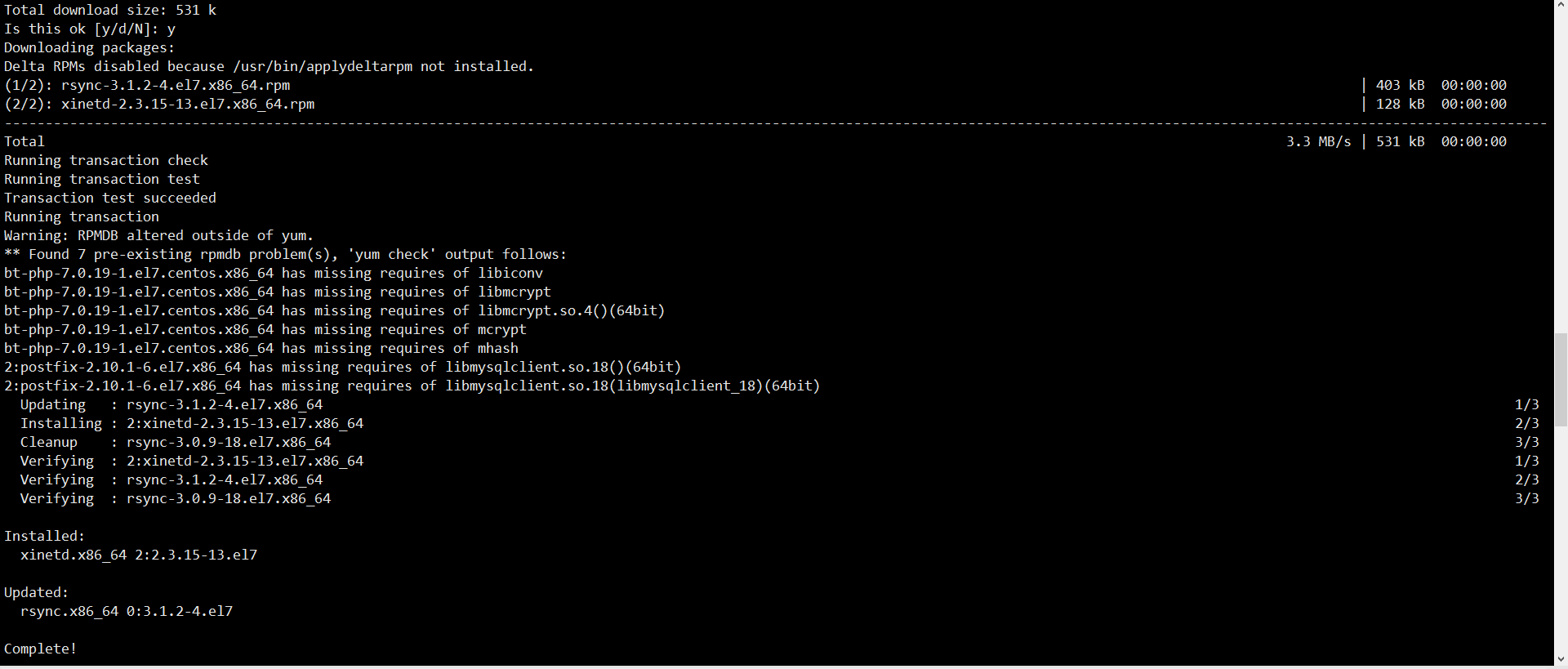1568x669 pixels.
Task: Click the scrollbar down arrow
Action: click(1561, 659)
